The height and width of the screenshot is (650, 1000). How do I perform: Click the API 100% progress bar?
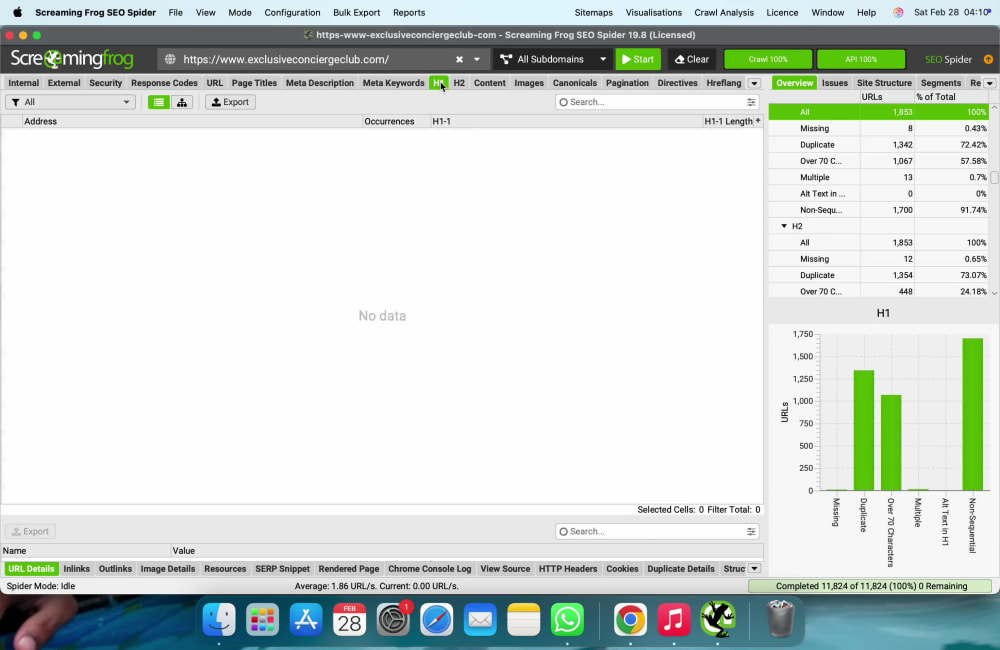(861, 59)
